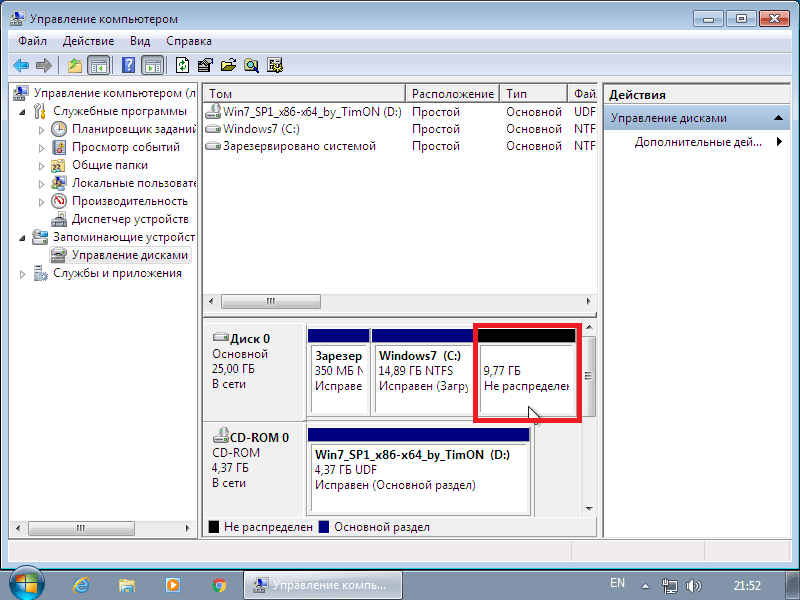Show hidden tray icons arrow
Image resolution: width=800 pixels, height=600 pixels.
[x=645, y=586]
